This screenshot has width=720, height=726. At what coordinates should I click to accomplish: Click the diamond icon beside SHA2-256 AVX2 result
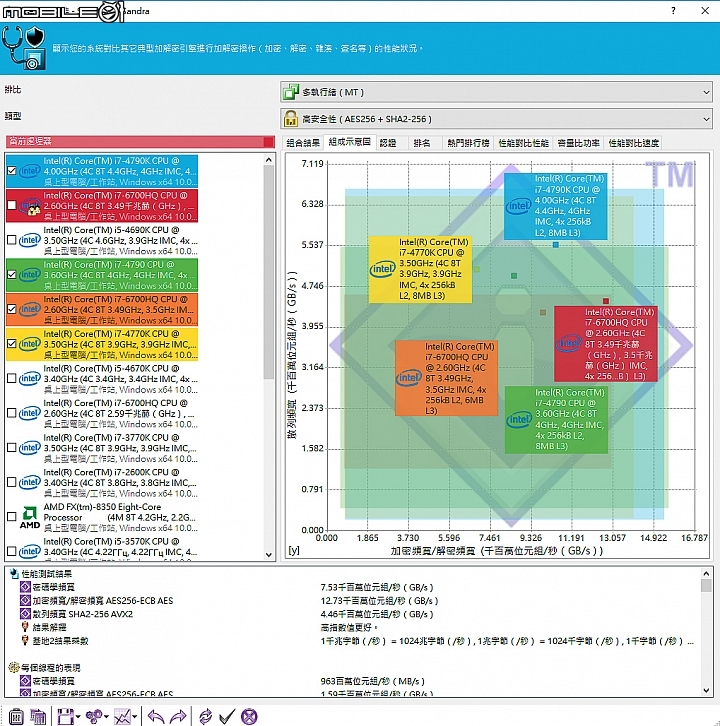coord(25,614)
